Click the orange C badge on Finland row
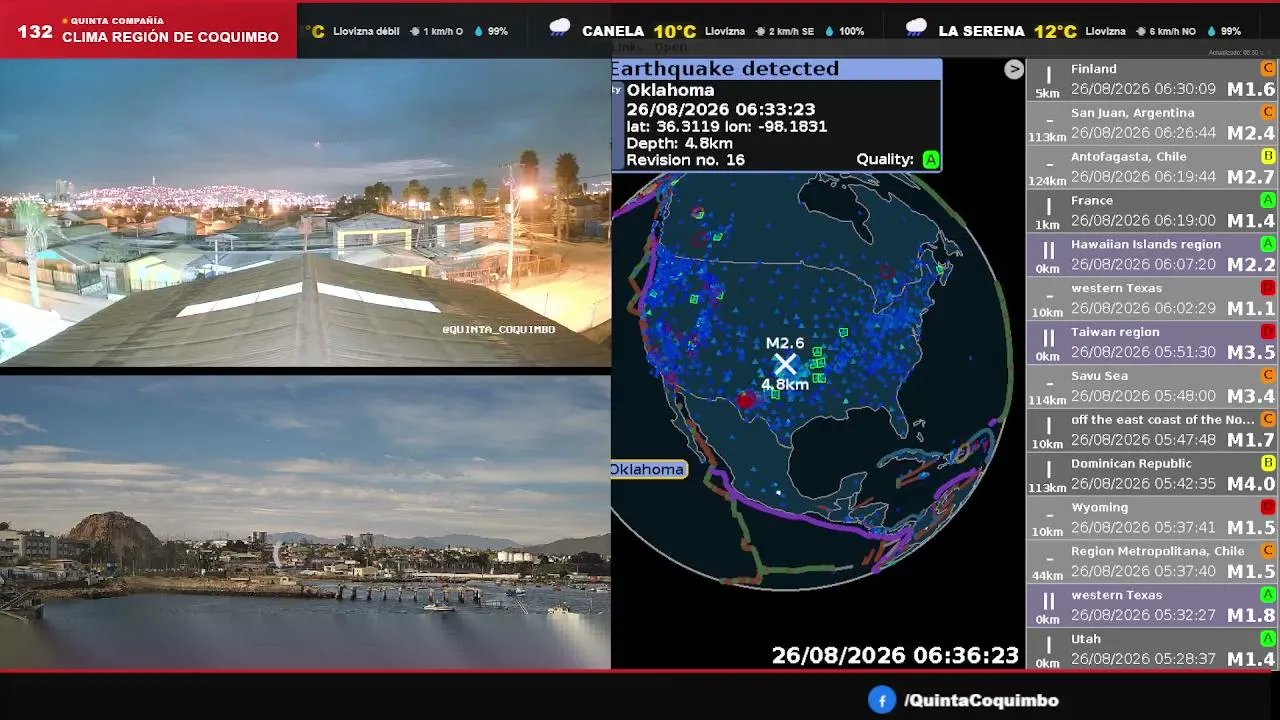Screen dimensions: 1280x720 coord(1268,68)
